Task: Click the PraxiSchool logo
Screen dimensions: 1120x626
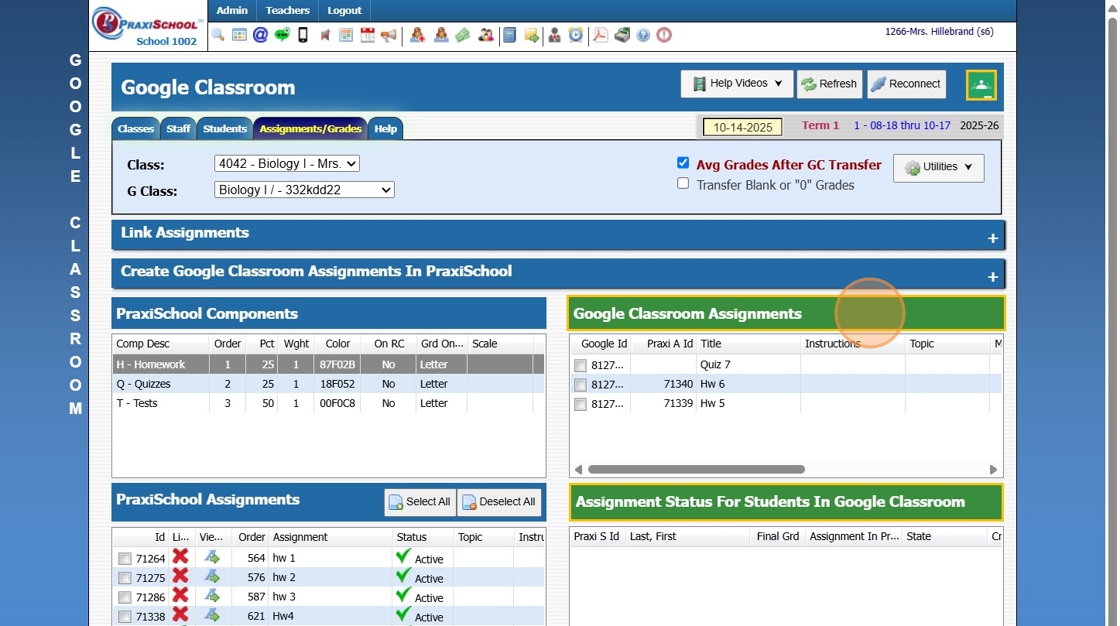Action: (x=146, y=26)
